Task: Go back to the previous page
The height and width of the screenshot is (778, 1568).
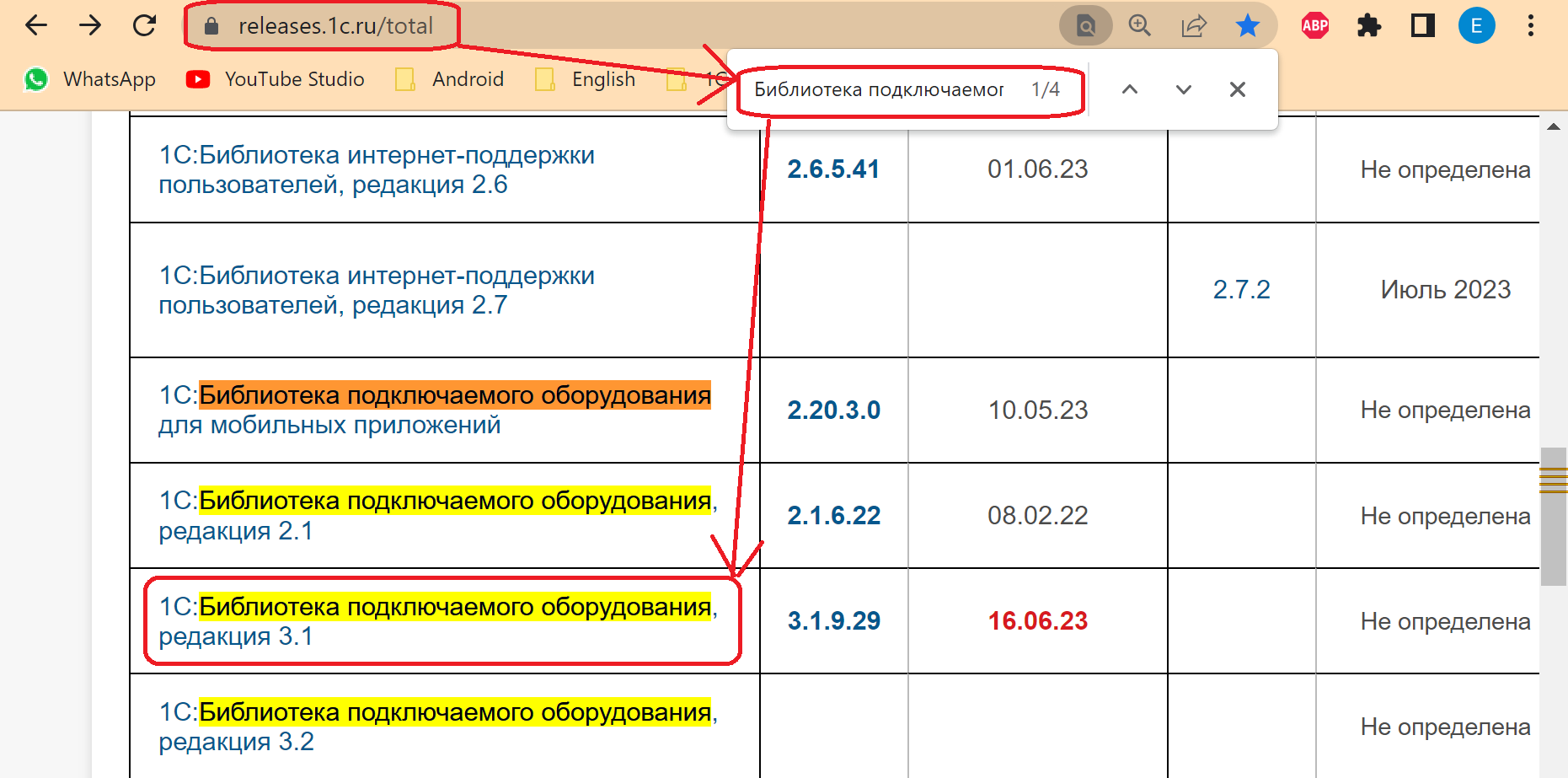Action: click(x=36, y=25)
